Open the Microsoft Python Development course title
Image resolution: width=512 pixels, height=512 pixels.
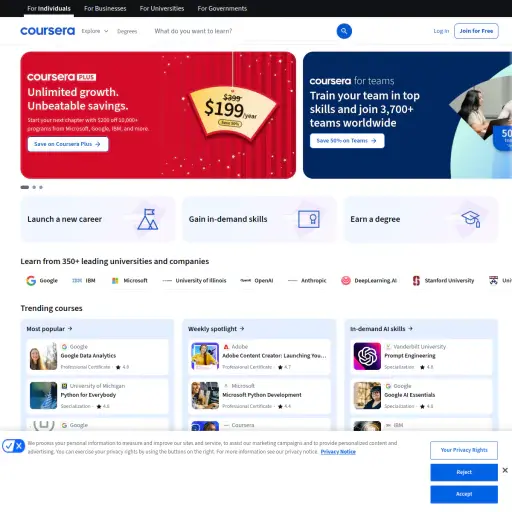(x=262, y=395)
